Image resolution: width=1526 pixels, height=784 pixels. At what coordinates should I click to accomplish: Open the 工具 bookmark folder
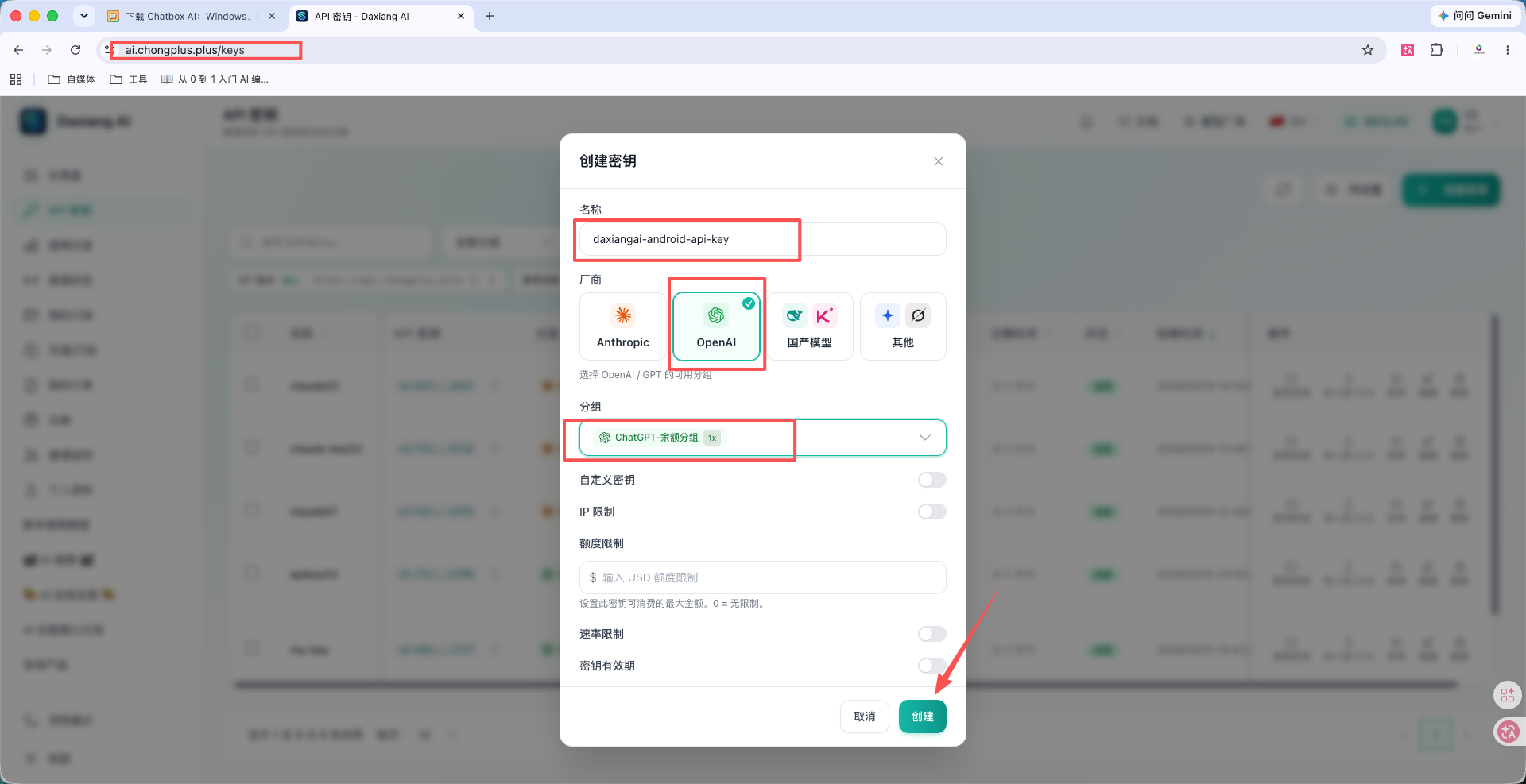tap(129, 79)
